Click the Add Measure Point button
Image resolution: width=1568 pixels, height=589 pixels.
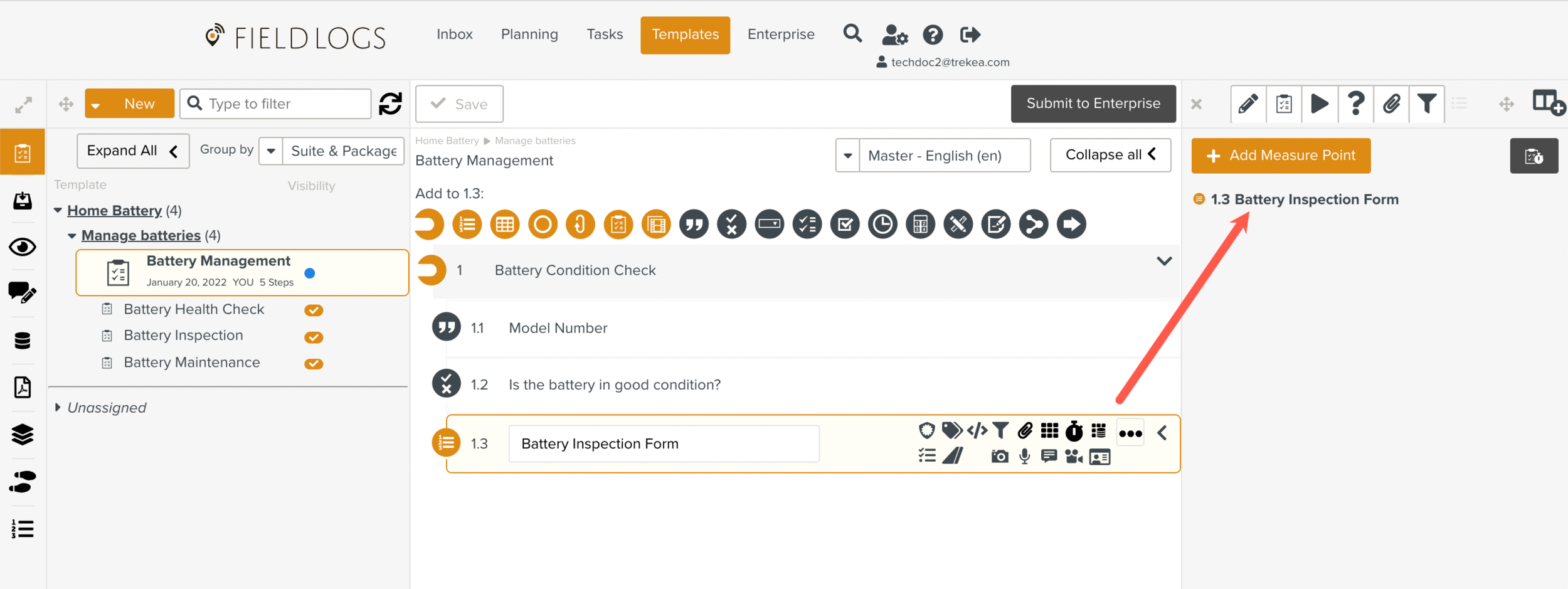[x=1281, y=156]
